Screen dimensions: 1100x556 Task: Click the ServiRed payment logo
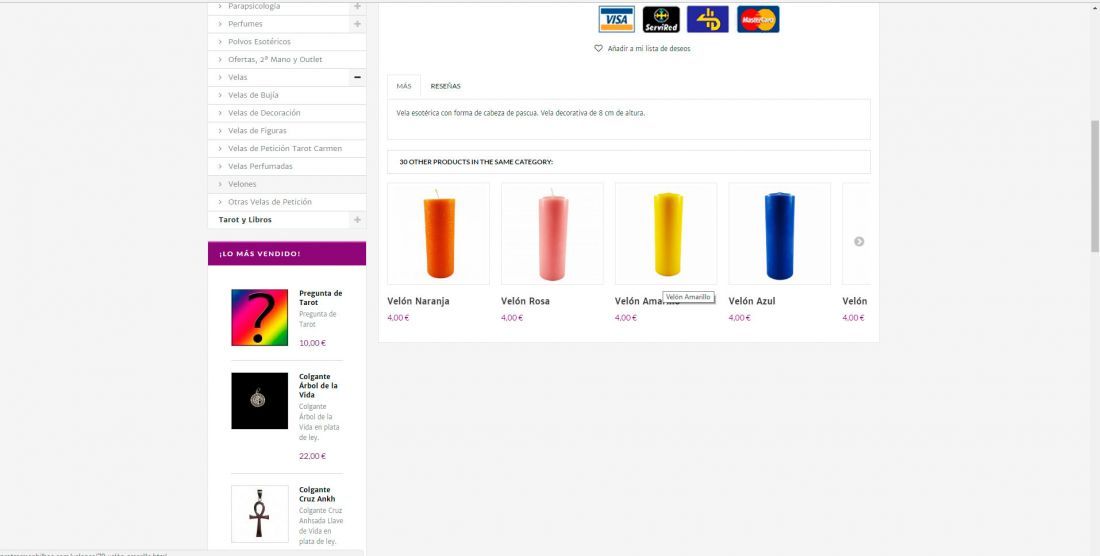pyautogui.click(x=661, y=19)
